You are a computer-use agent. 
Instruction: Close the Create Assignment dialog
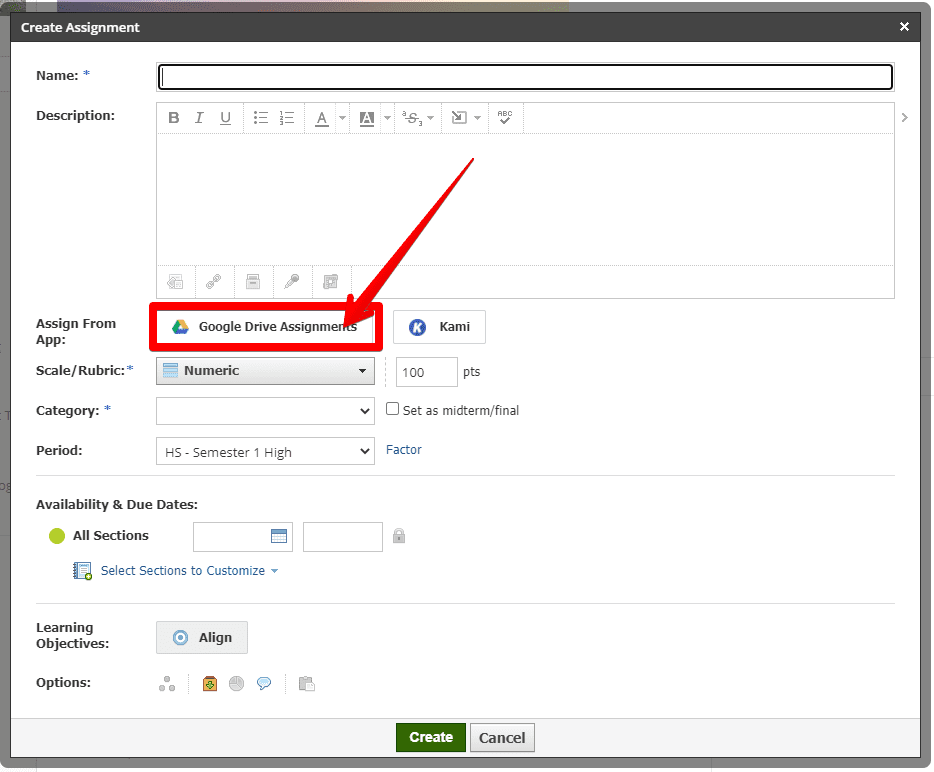click(x=904, y=27)
